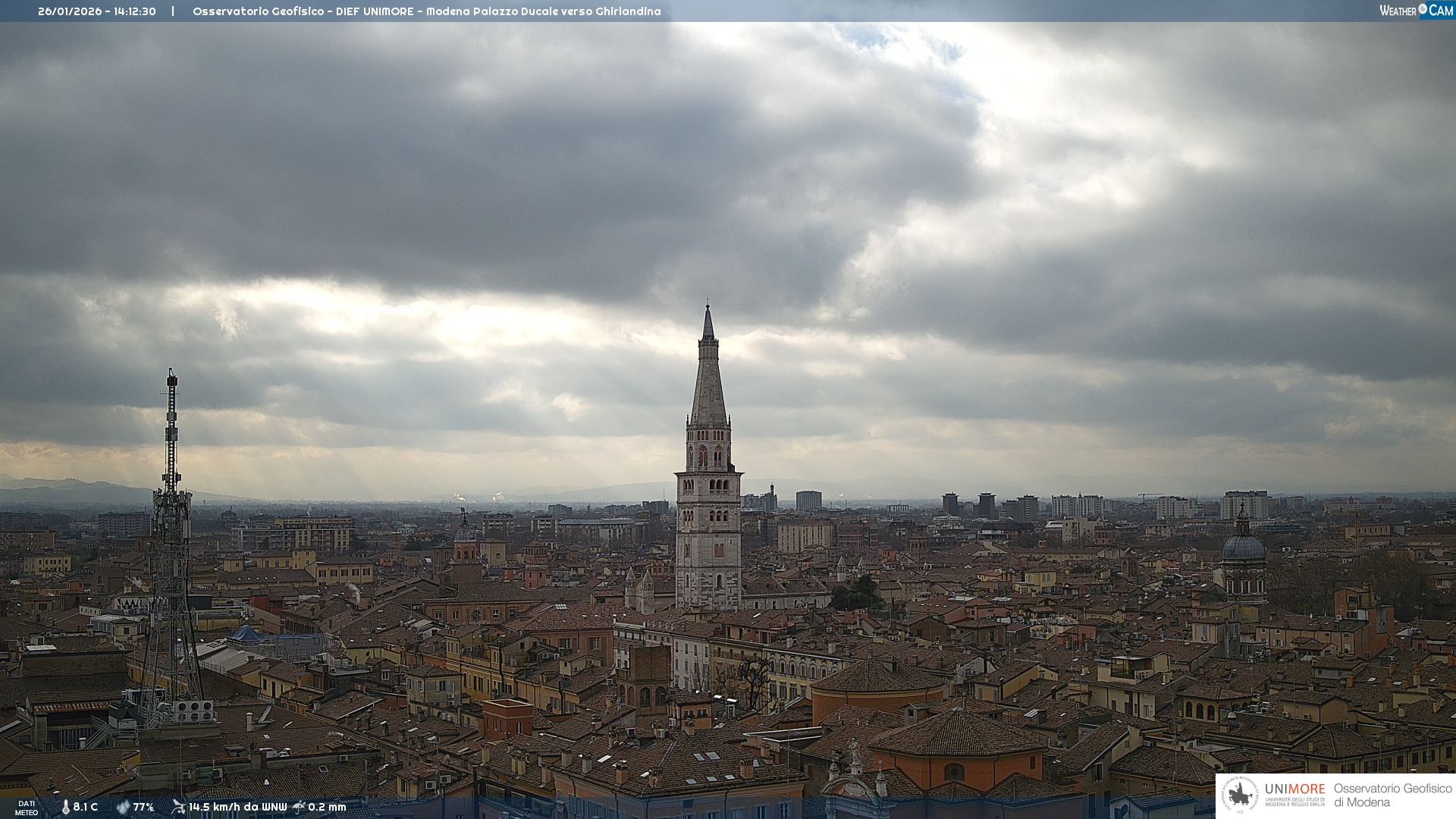Viewport: 1456px width, 819px height.
Task: Click the UNIMORE crest emblem
Action: [1241, 795]
